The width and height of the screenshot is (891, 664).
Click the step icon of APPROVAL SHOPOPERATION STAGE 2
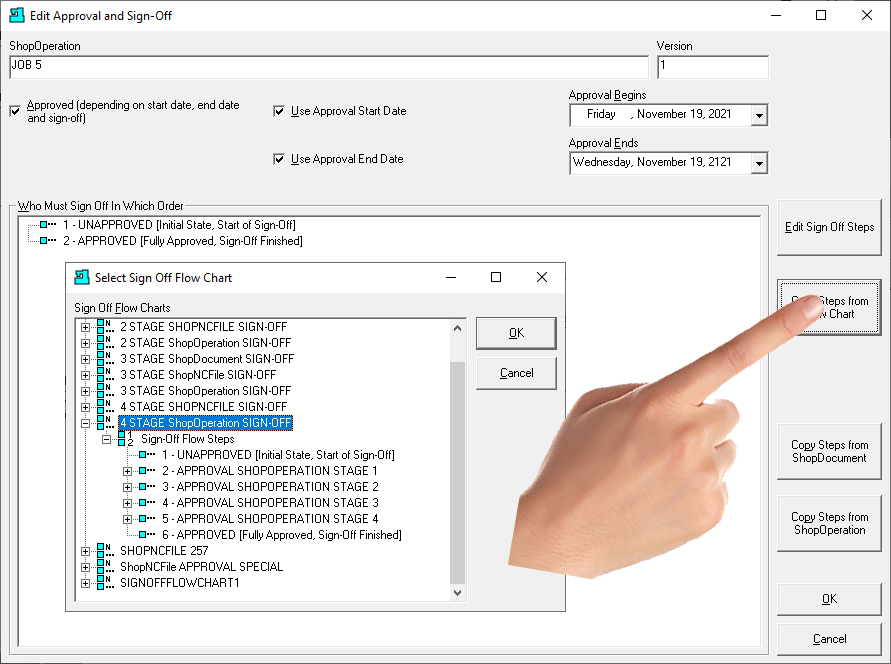pos(147,486)
